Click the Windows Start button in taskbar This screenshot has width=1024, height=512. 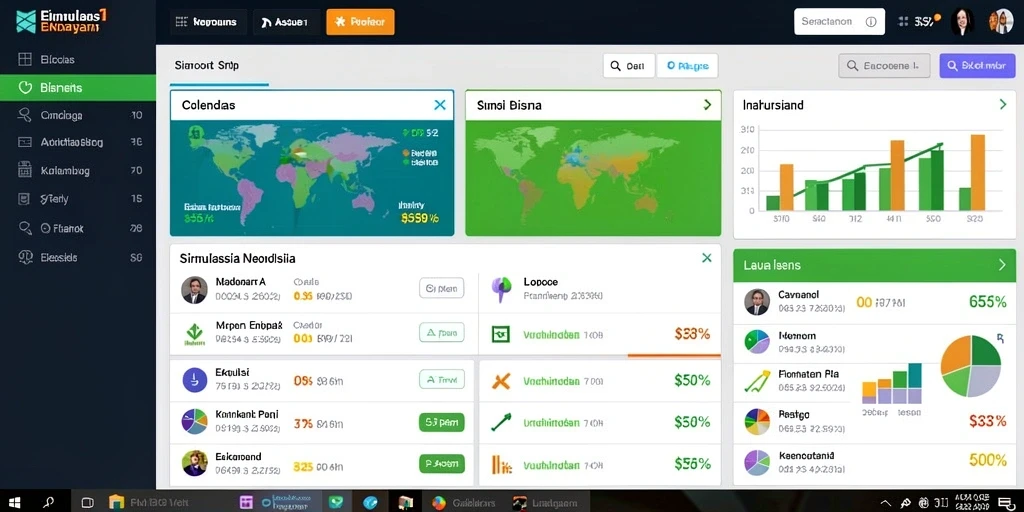tap(14, 502)
